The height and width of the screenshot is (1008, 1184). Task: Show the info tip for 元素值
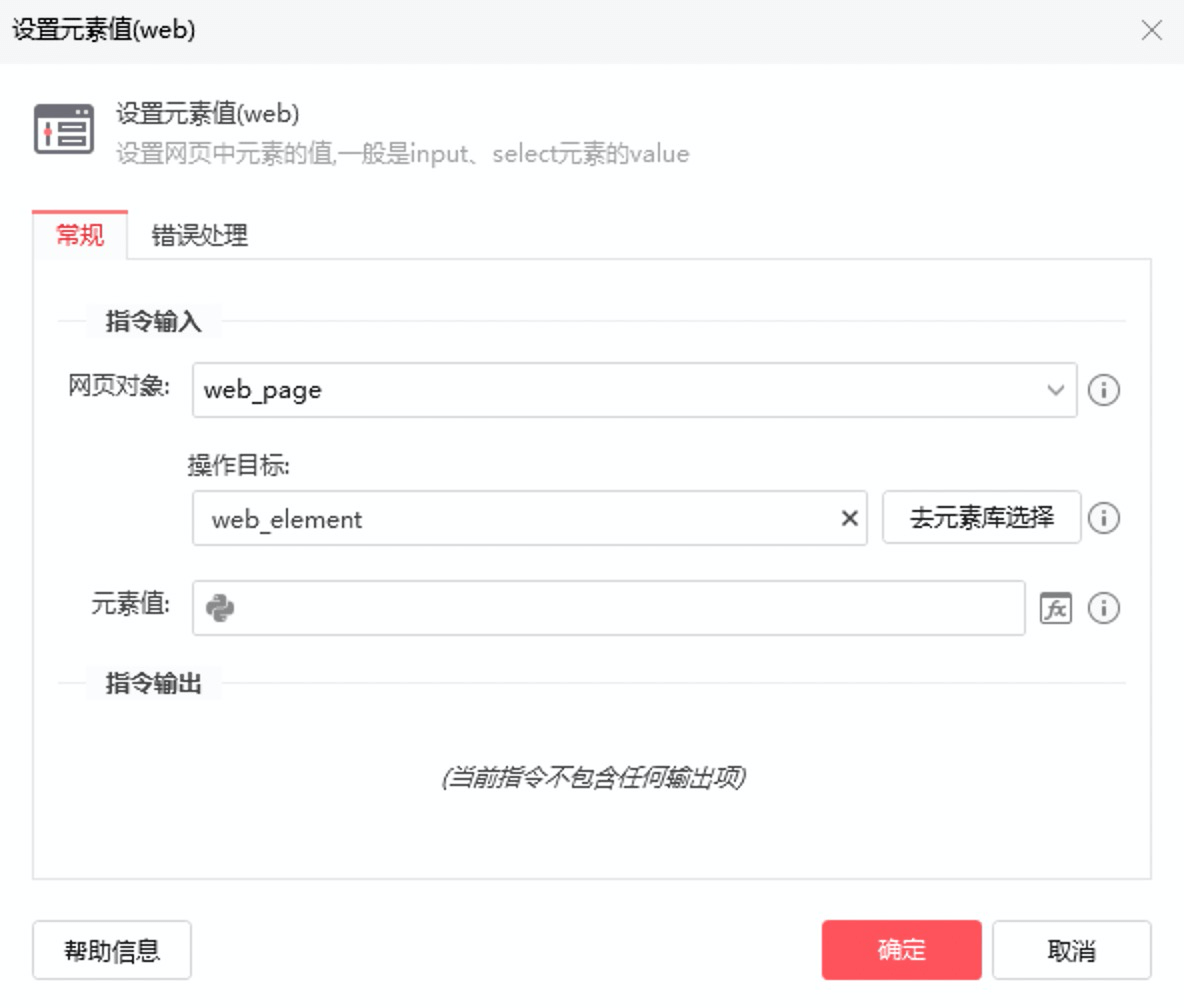pyautogui.click(x=1103, y=608)
